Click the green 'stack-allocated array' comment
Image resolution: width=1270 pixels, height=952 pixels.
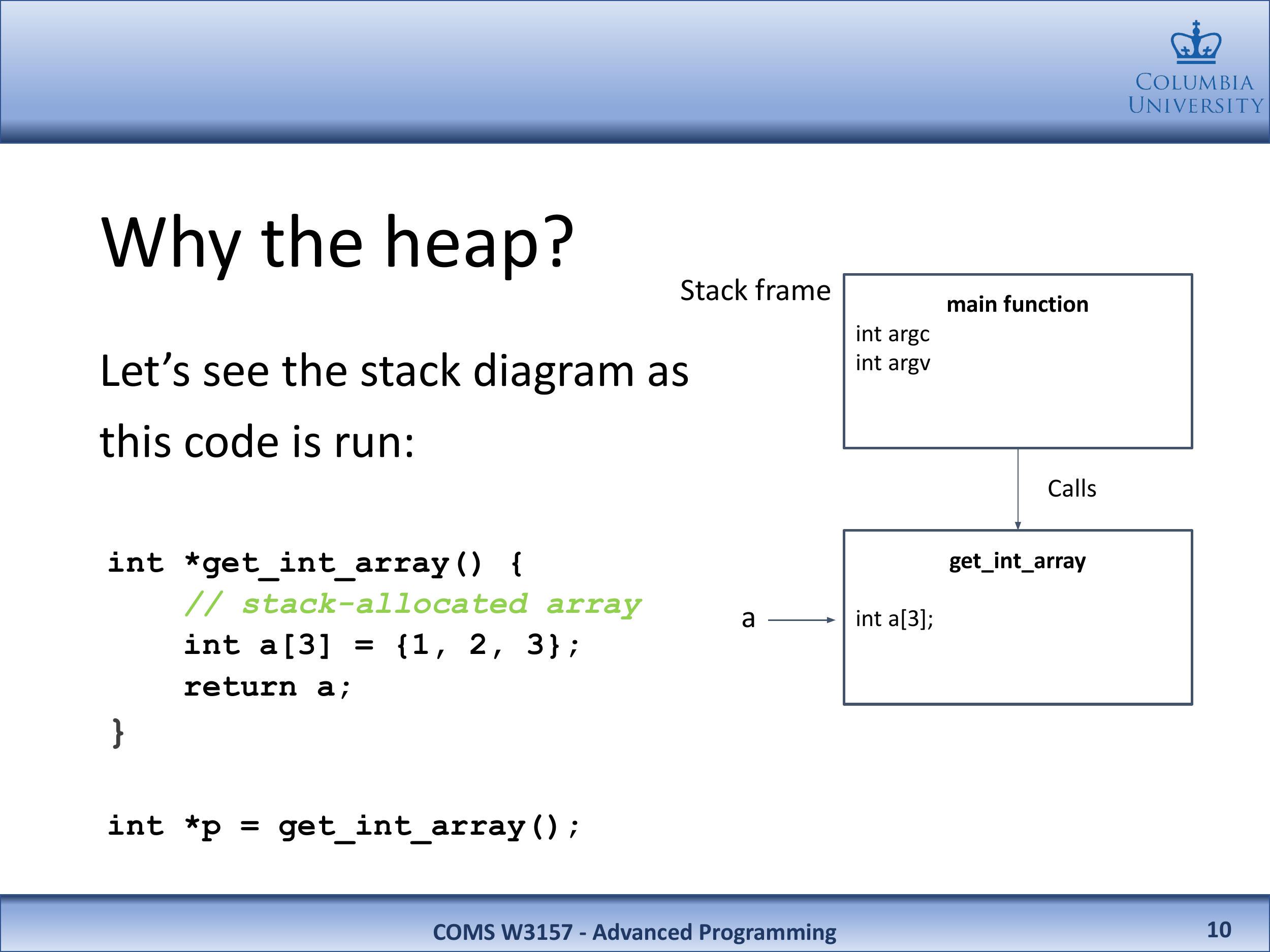[x=412, y=604]
